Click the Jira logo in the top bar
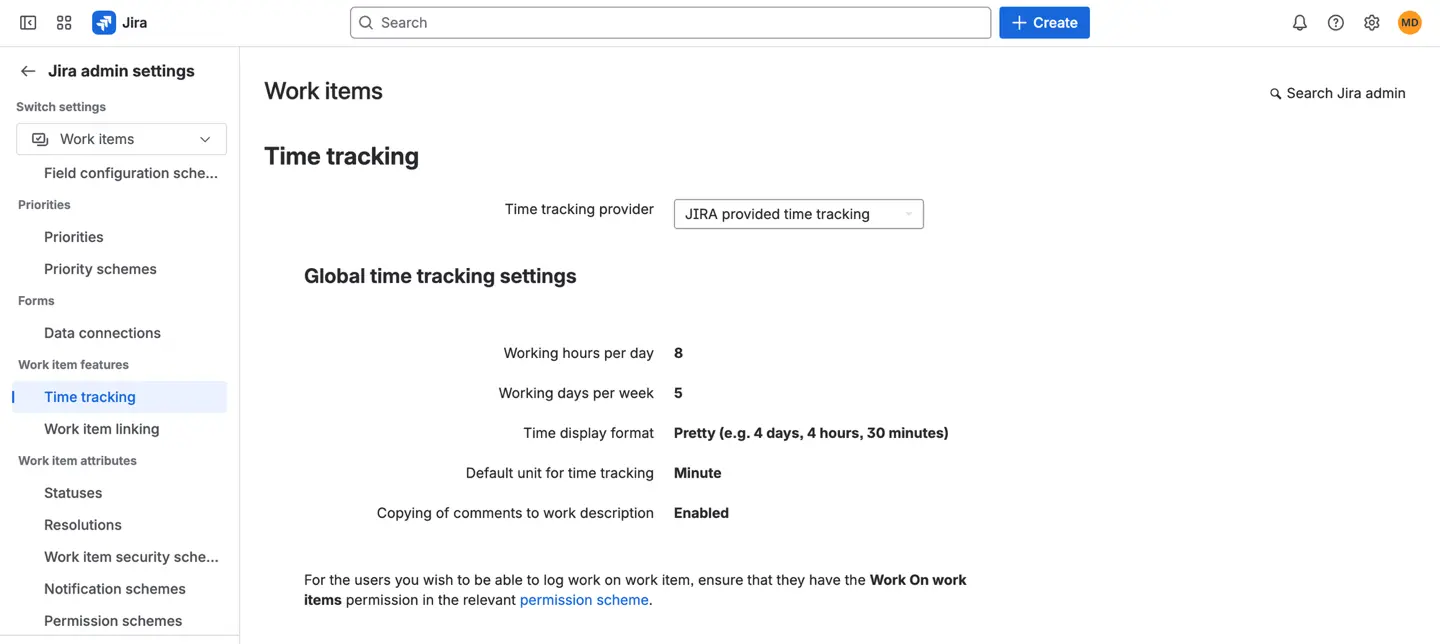 [104, 22]
